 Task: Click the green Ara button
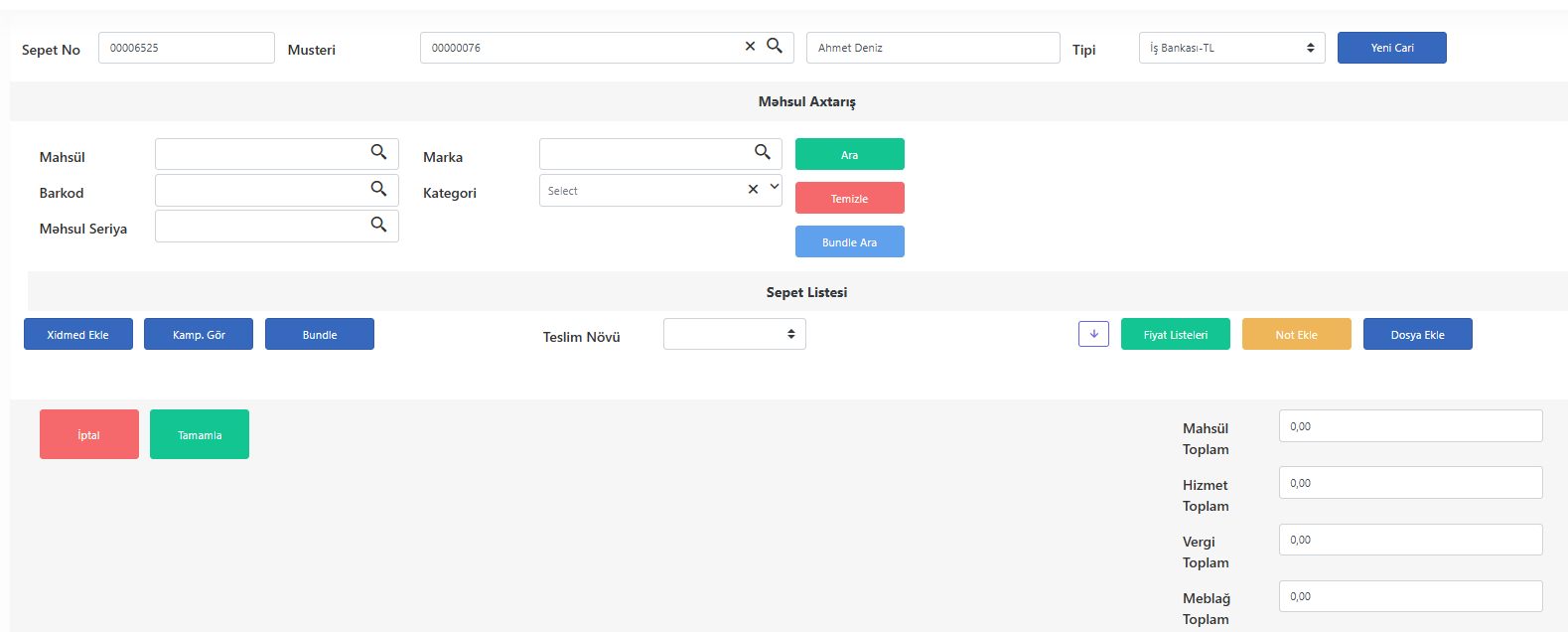850,154
